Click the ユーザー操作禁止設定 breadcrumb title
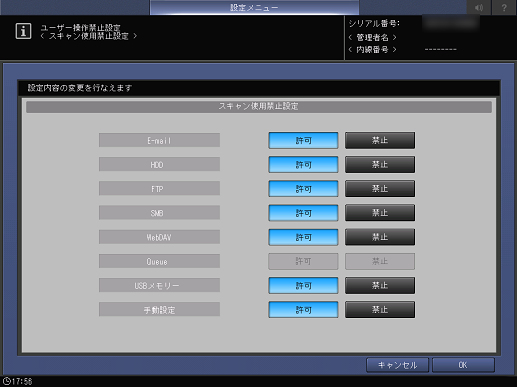 click(80, 28)
